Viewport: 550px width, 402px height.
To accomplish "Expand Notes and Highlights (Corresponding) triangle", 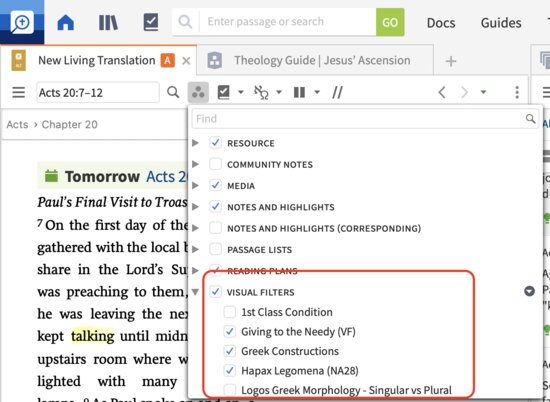I will [195, 228].
